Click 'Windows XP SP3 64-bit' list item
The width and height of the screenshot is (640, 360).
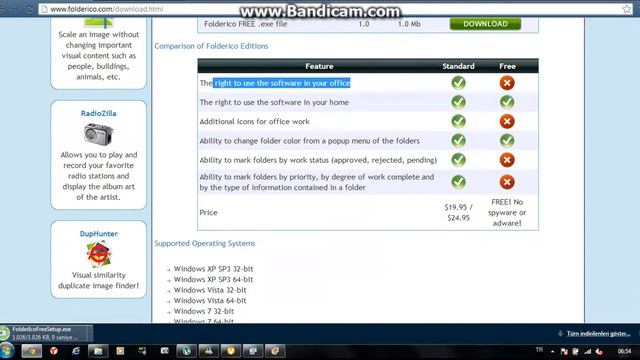point(213,279)
